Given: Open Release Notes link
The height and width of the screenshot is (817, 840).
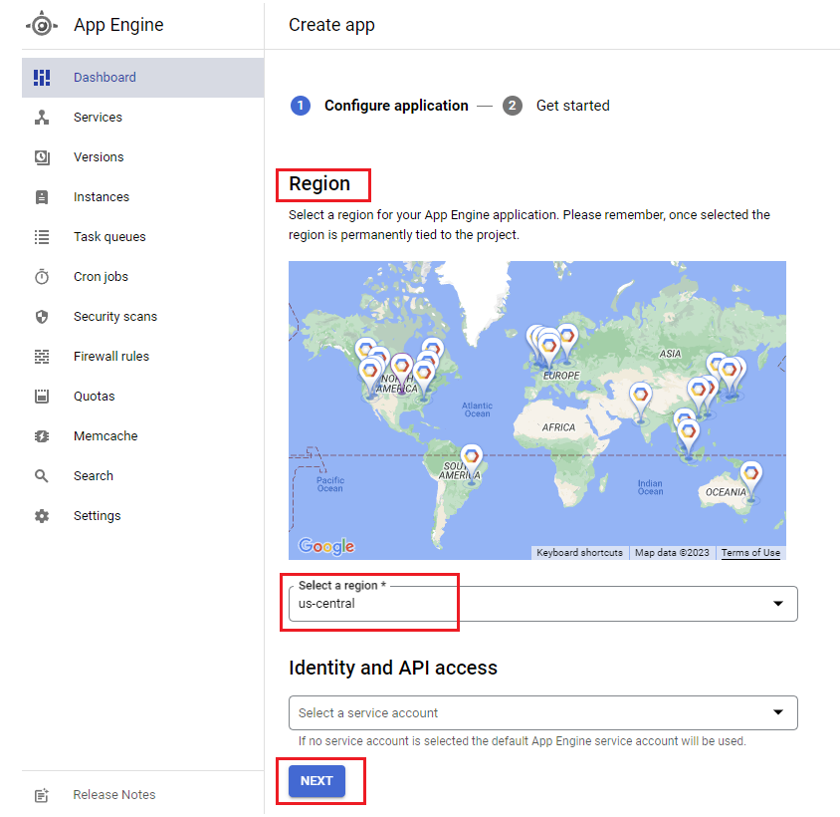Looking at the screenshot, I should point(142,795).
